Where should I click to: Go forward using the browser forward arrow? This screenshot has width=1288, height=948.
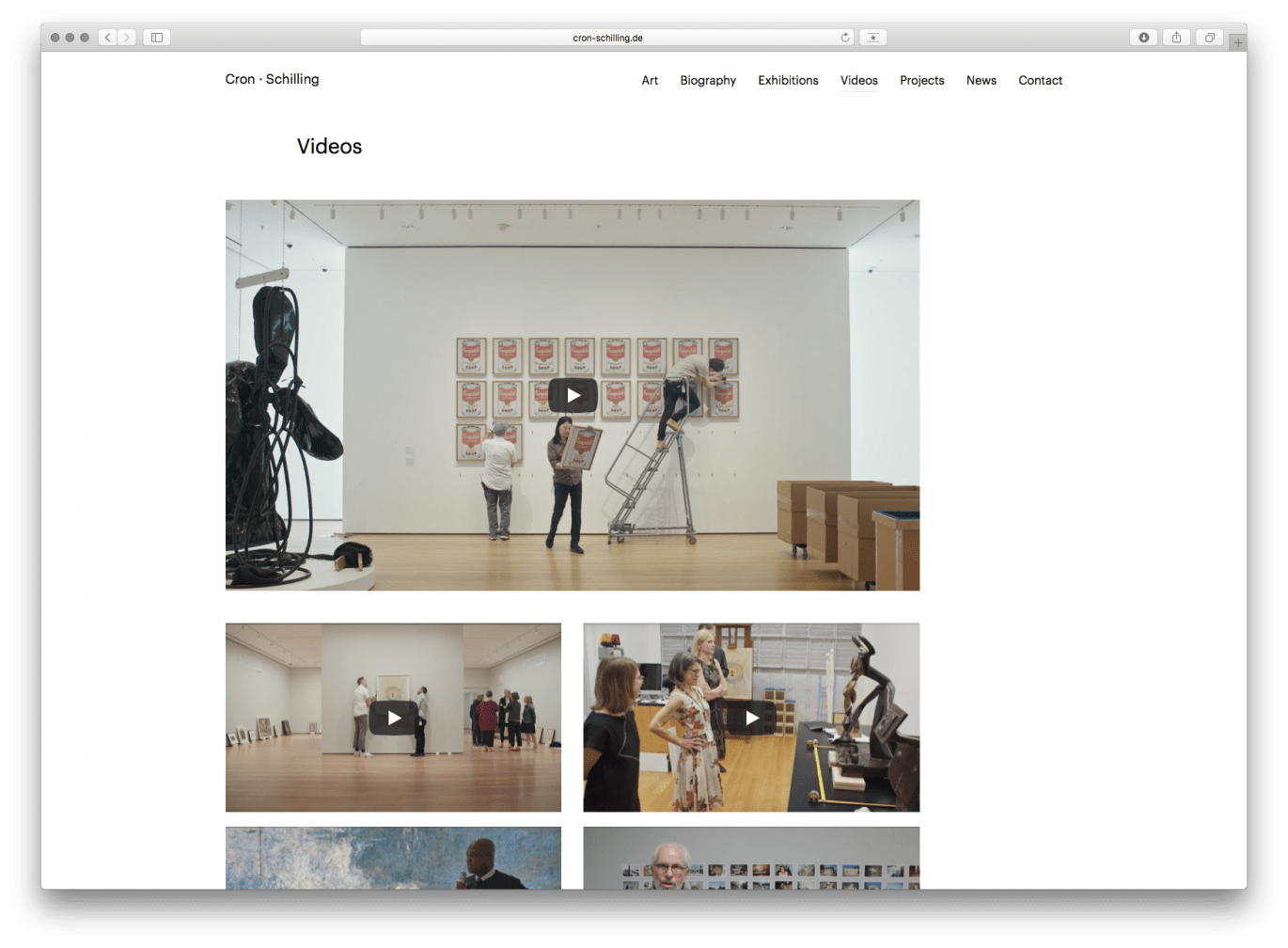127,38
